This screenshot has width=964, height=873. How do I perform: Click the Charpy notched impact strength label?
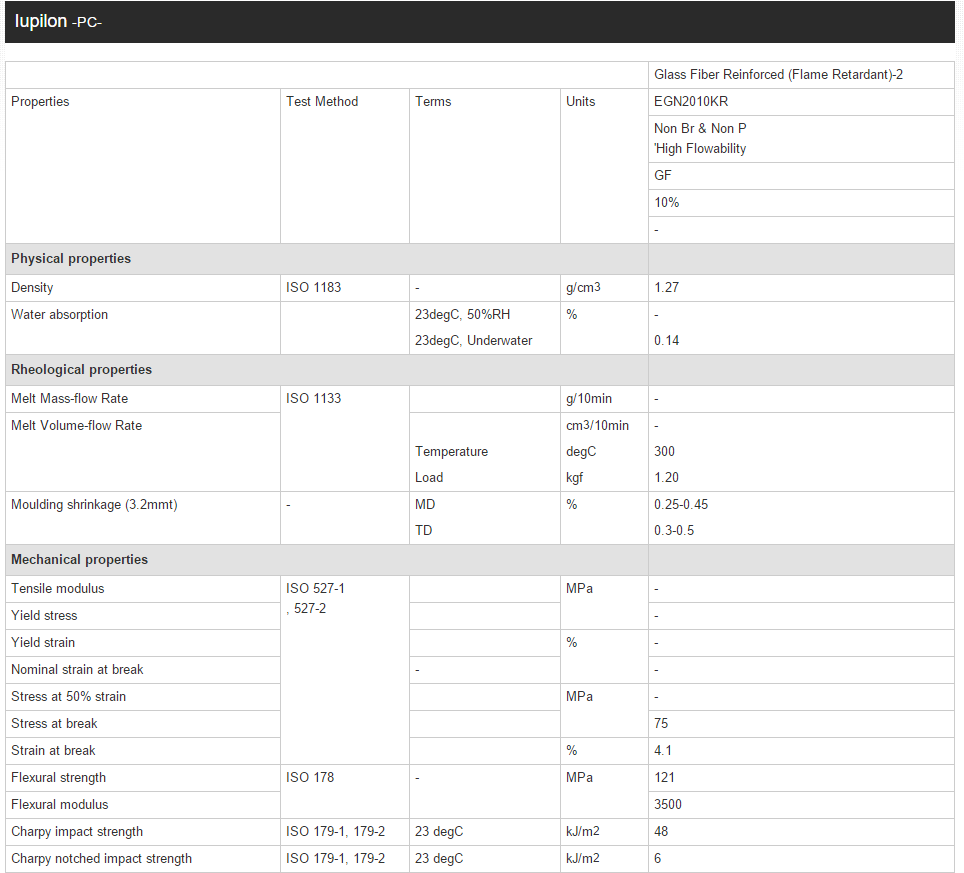pyautogui.click(x=101, y=859)
